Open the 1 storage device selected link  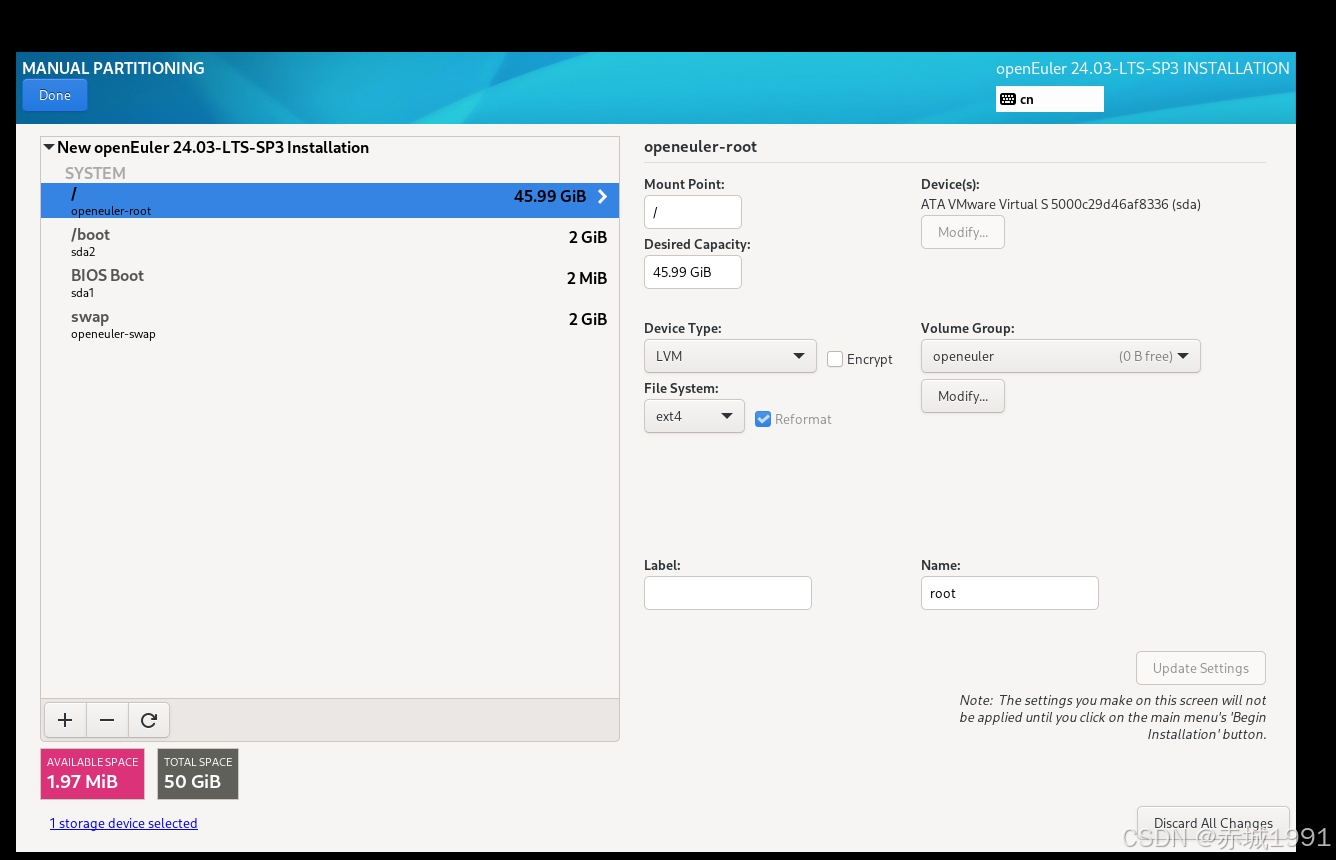123,822
